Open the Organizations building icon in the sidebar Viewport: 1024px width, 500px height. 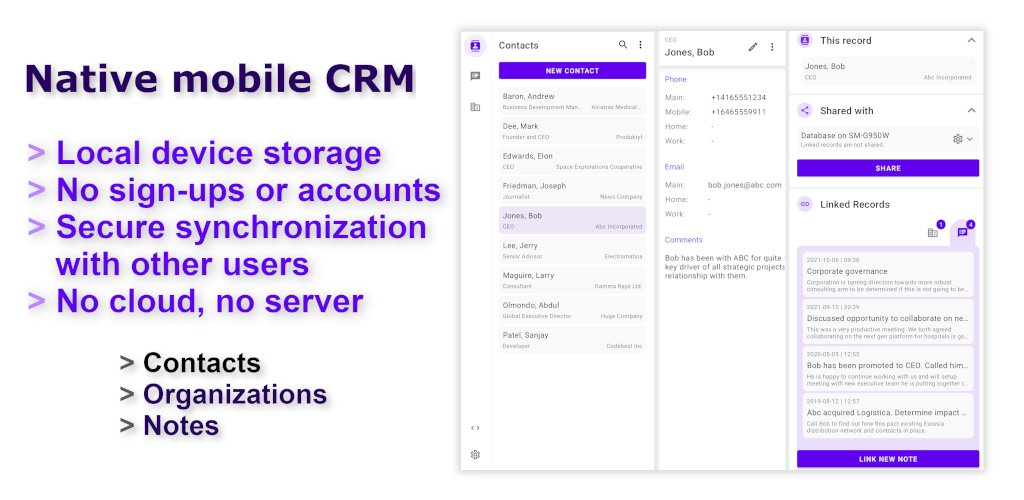(475, 107)
